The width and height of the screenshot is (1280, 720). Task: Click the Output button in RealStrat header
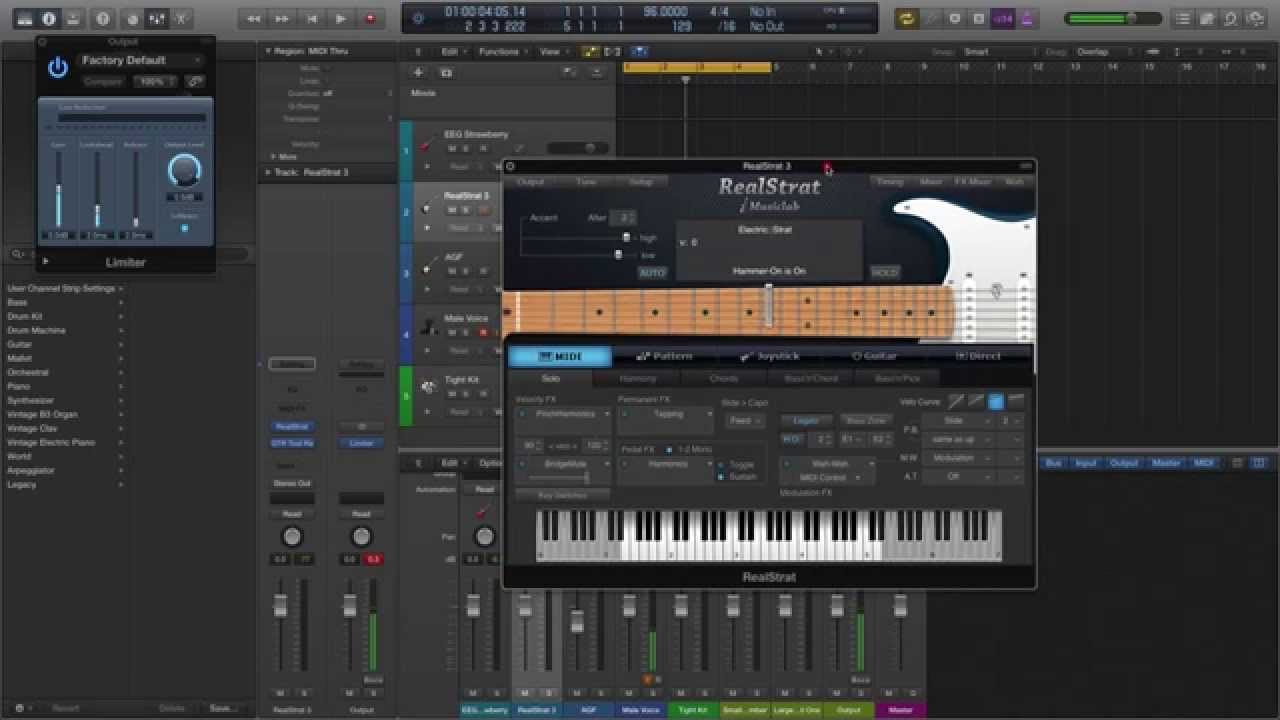click(x=530, y=182)
